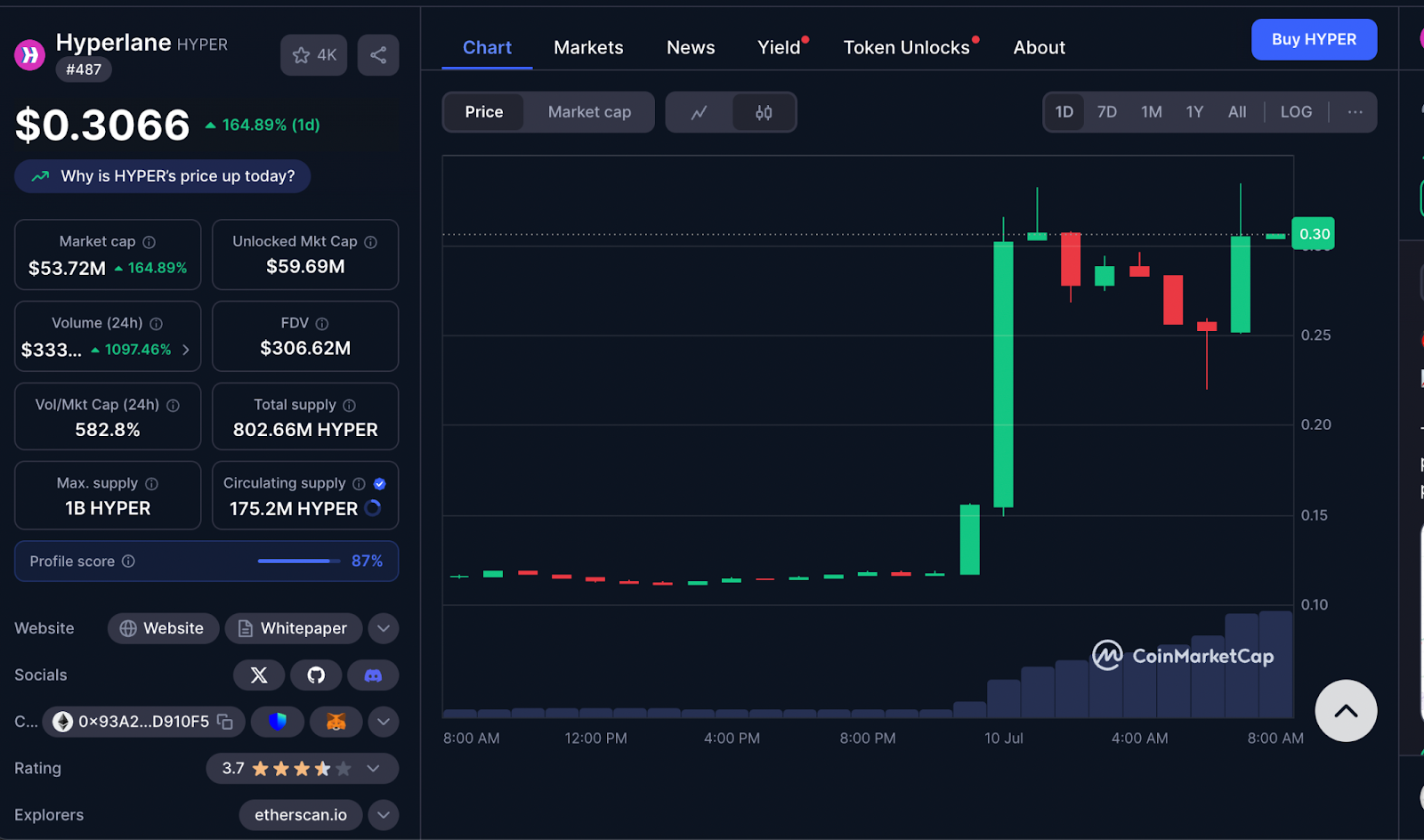Open the GitHub social link
1424x840 pixels.
[x=316, y=675]
